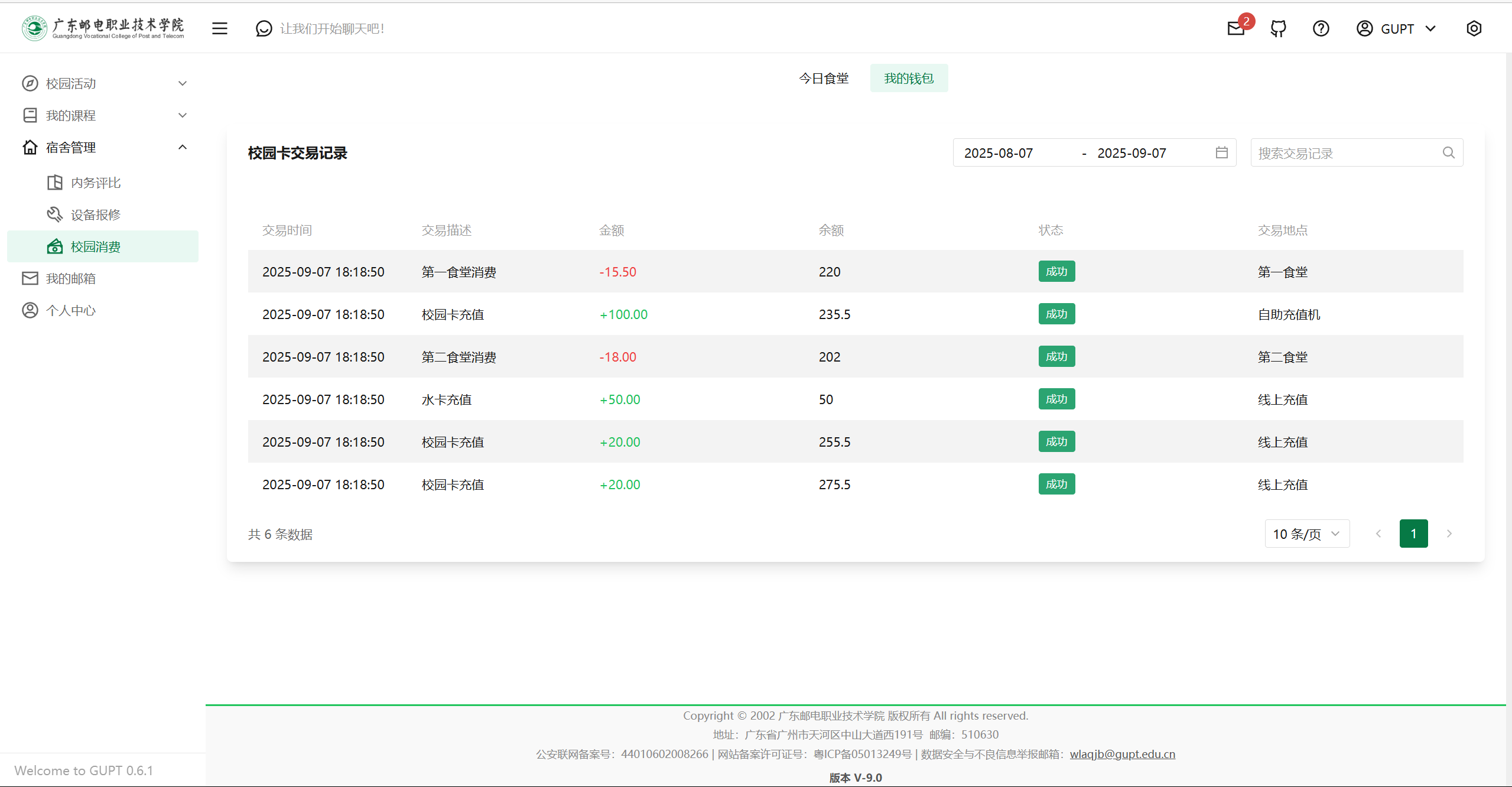
Task: Click the GitHub icon in header
Action: (x=1278, y=28)
